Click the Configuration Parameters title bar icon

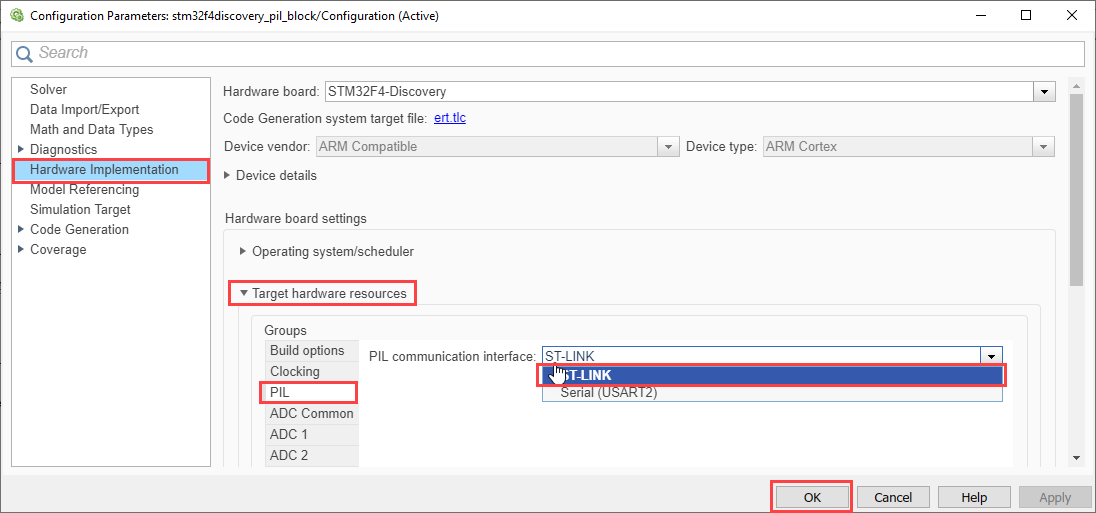pos(16,16)
